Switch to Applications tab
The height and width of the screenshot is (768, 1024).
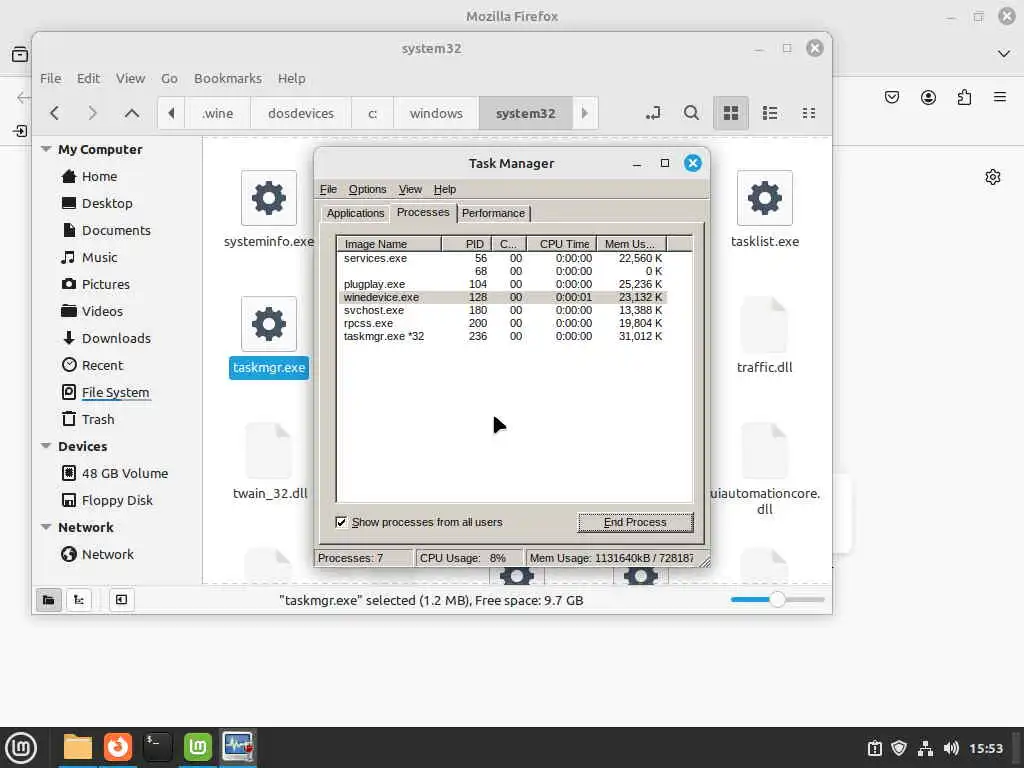coord(355,214)
